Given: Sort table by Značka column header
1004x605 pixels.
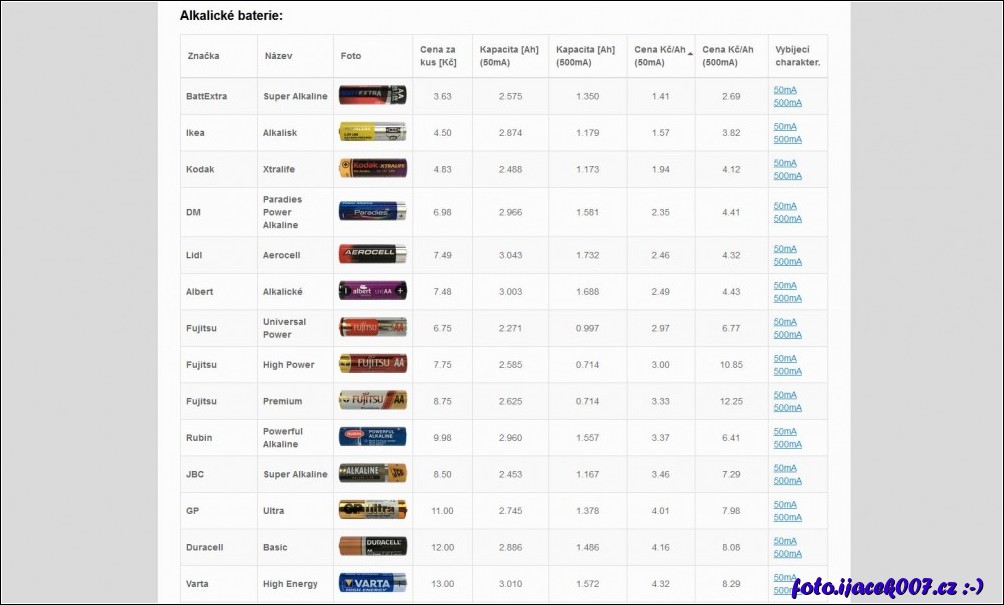Looking at the screenshot, I should pyautogui.click(x=203, y=56).
